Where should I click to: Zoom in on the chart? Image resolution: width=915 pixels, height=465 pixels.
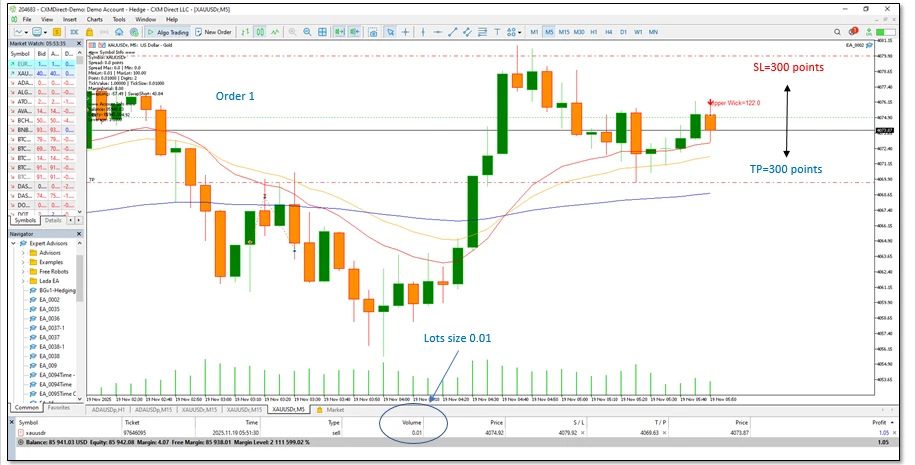tap(292, 32)
